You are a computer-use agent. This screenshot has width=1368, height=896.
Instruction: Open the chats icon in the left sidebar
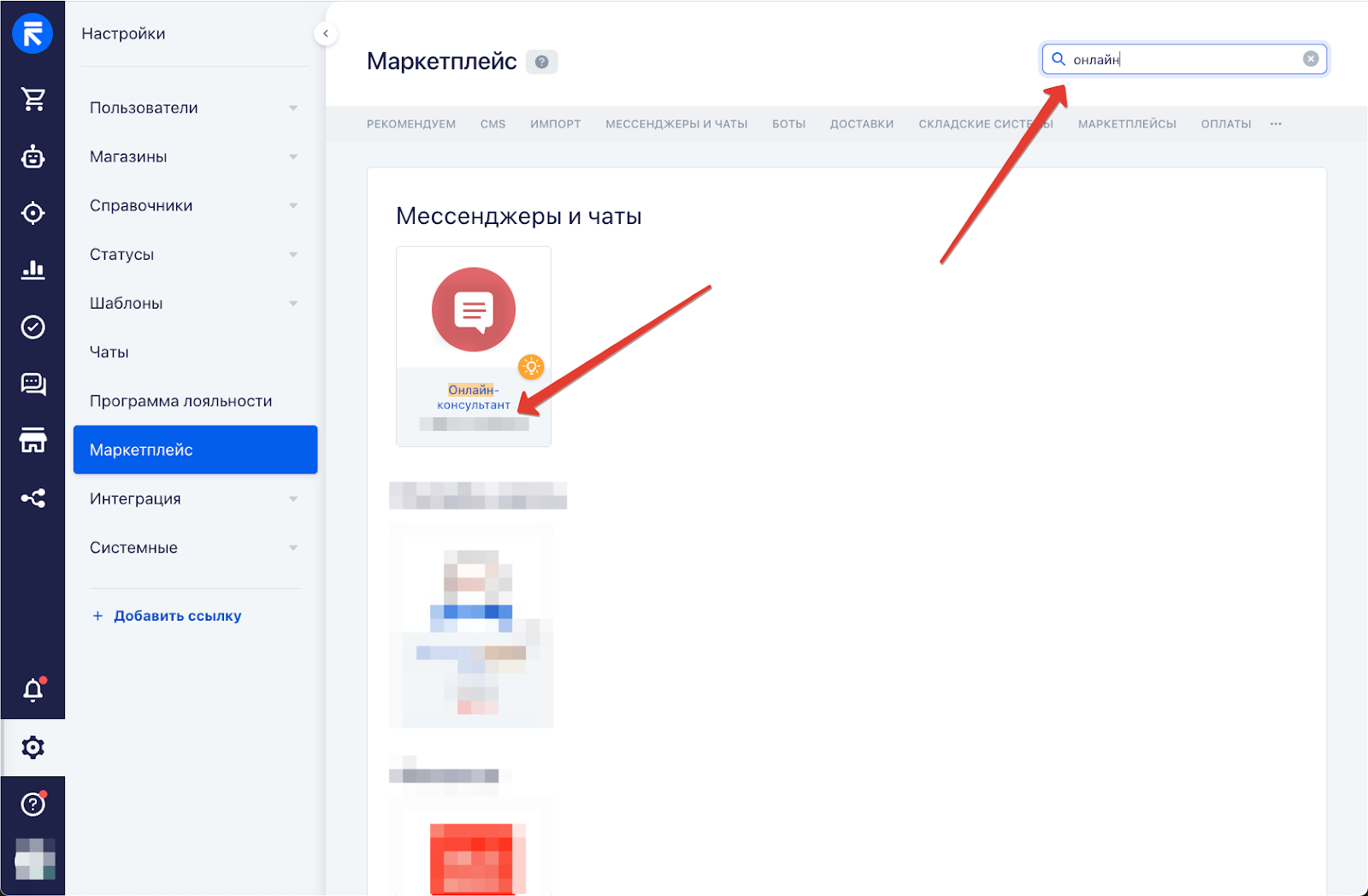[33, 384]
